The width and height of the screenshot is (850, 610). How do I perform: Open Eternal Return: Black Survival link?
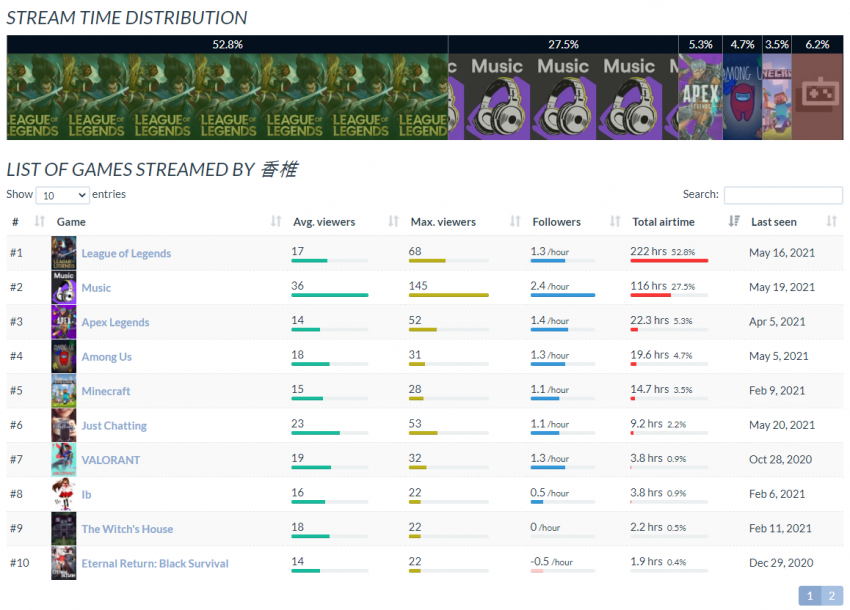[x=155, y=563]
